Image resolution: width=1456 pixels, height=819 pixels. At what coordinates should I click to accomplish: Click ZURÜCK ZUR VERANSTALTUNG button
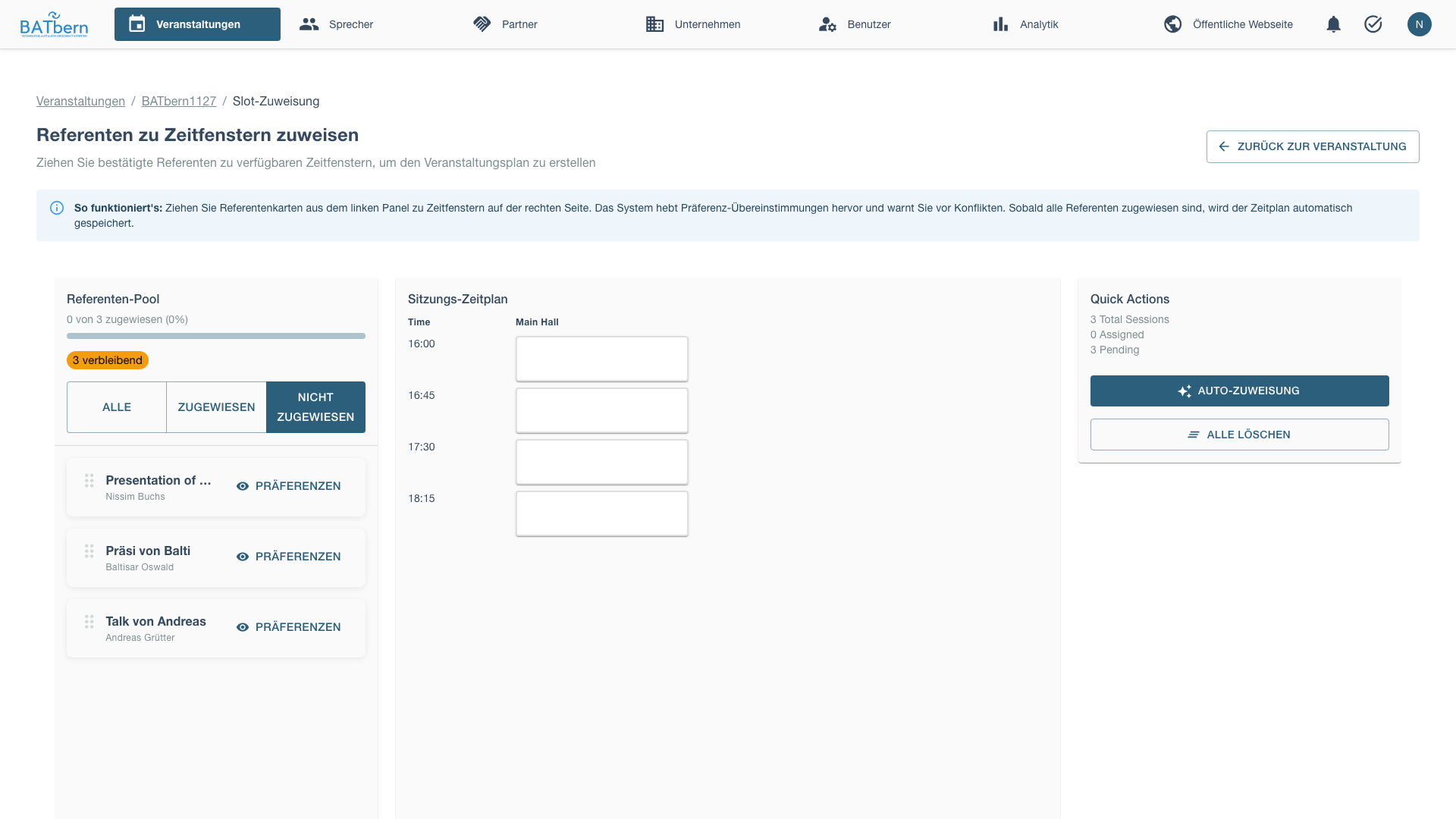(1313, 146)
